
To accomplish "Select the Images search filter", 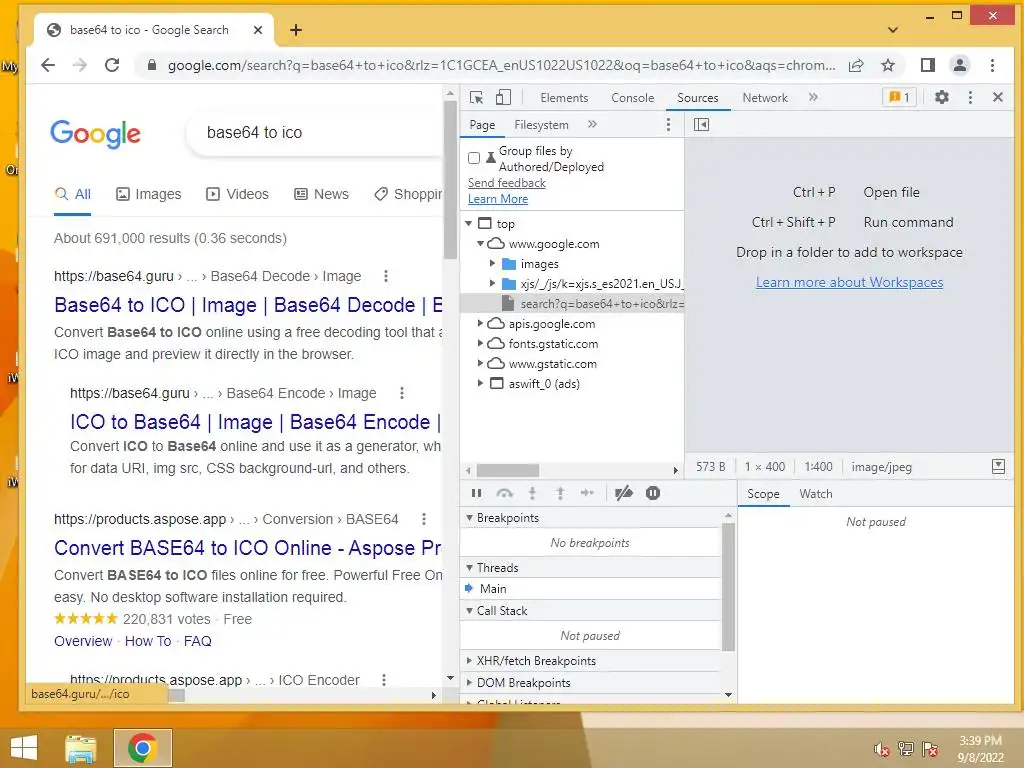I will pos(149,194).
